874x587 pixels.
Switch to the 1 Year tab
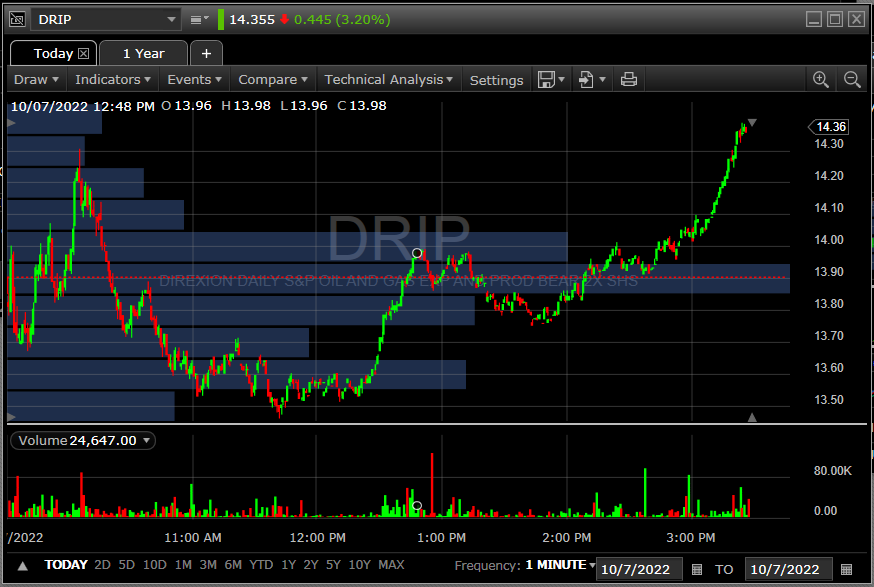143,54
